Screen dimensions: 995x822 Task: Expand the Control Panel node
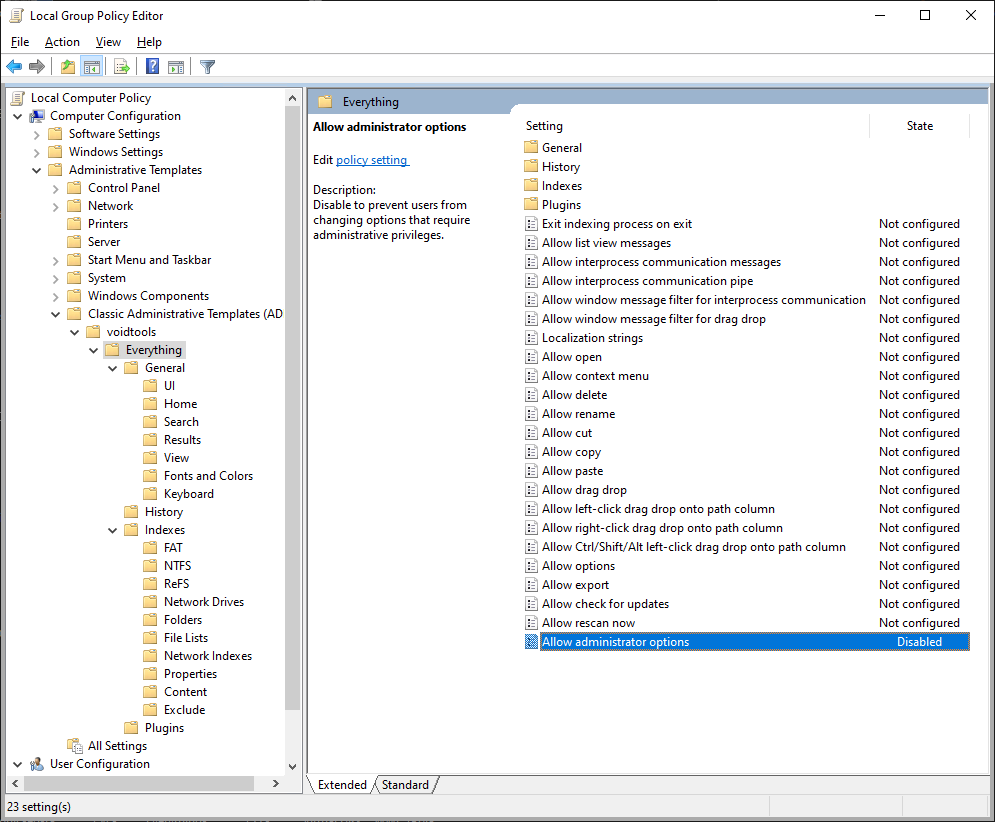(55, 189)
